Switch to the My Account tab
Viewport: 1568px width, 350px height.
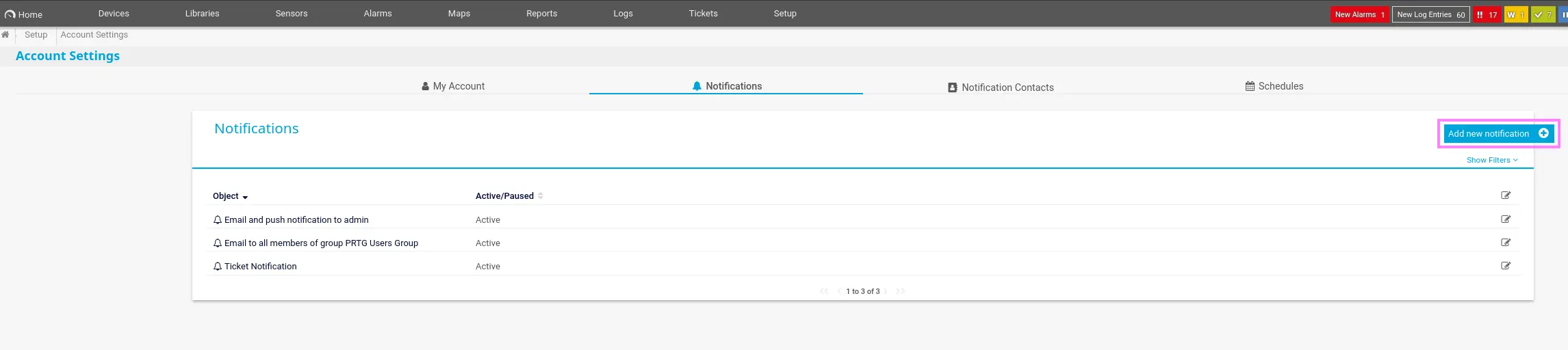click(x=453, y=86)
